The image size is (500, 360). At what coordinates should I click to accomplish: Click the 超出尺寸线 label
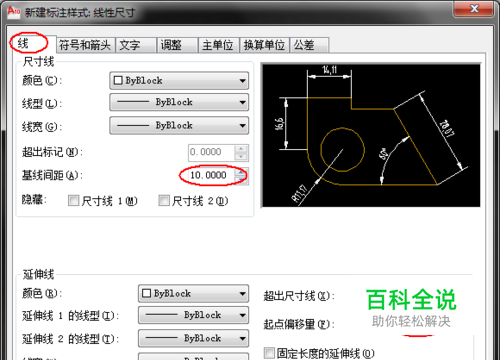click(299, 296)
